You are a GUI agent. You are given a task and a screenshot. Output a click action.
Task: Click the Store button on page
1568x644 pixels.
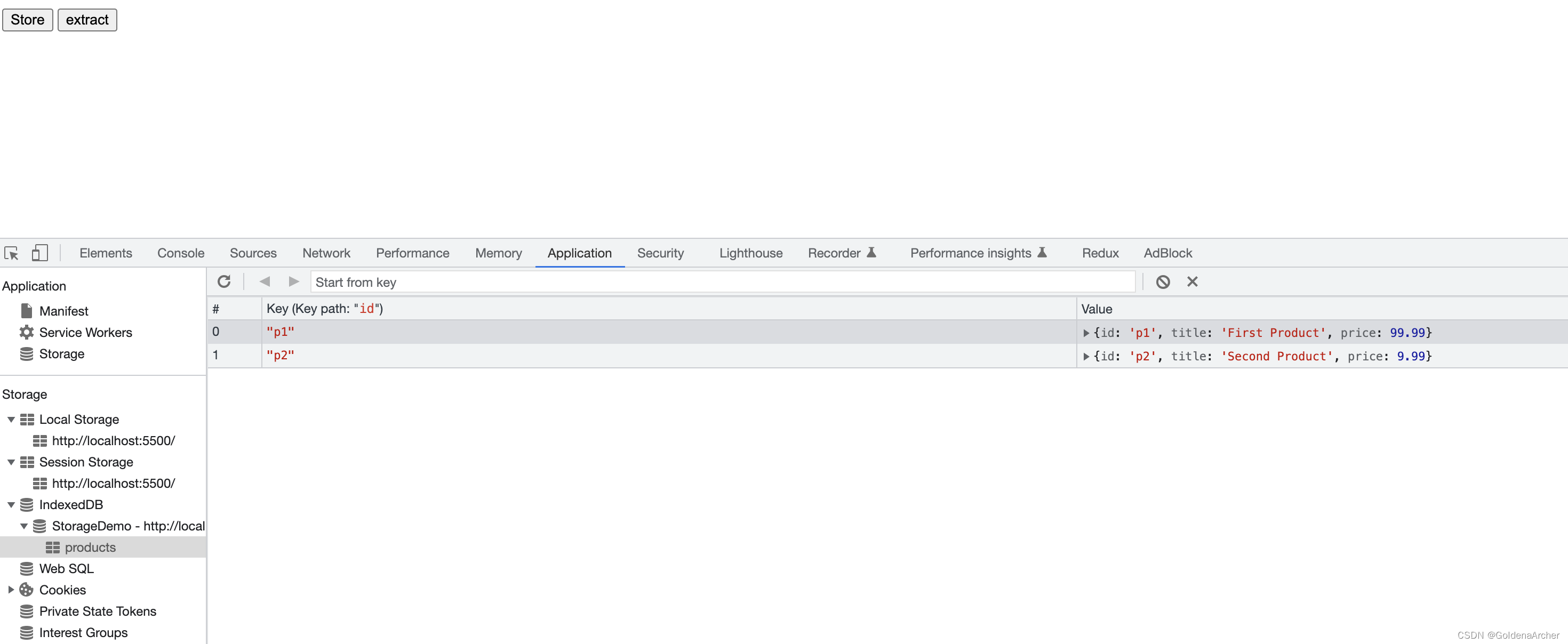[x=27, y=20]
